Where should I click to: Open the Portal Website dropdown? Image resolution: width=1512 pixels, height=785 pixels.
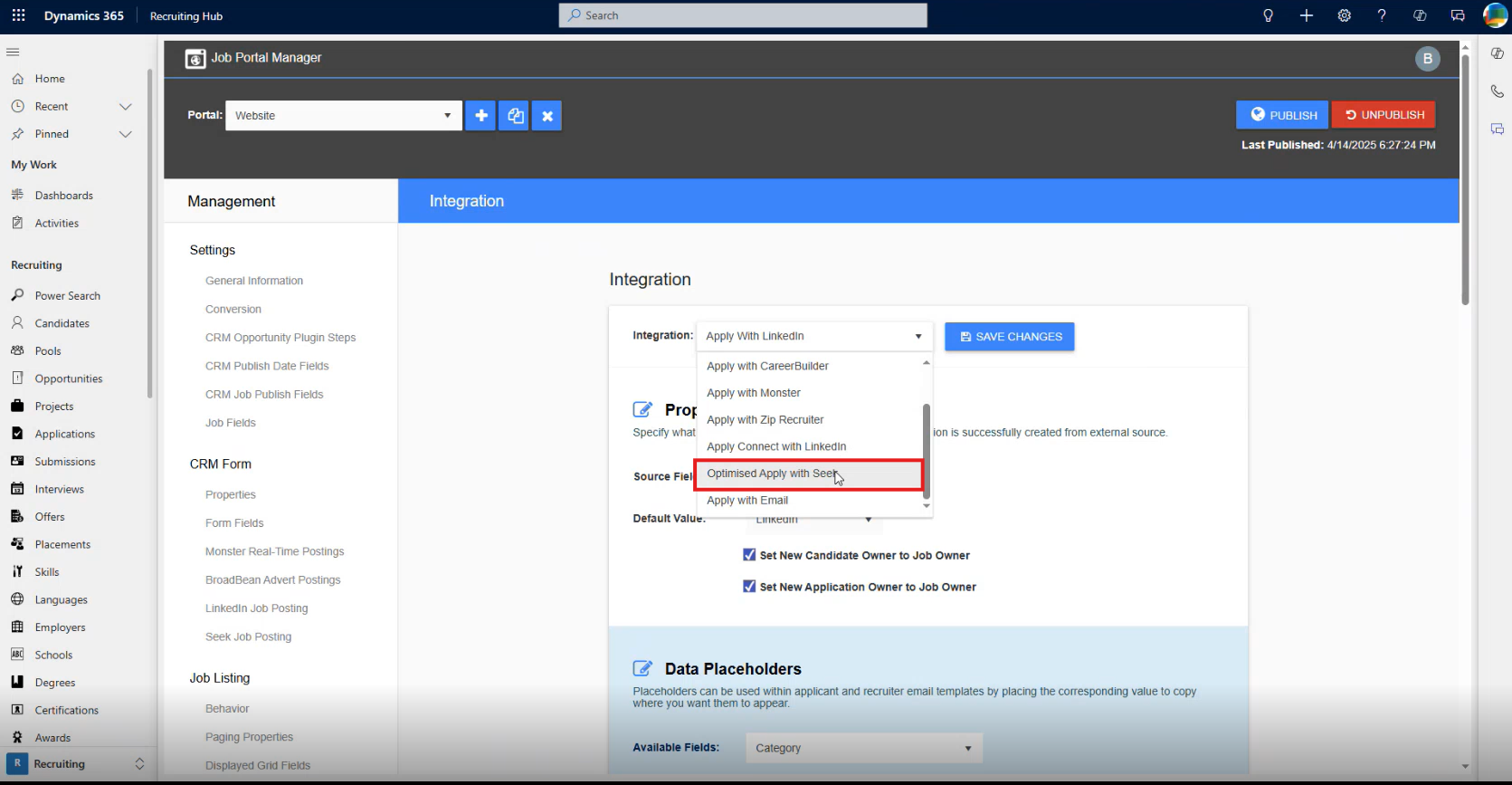coord(344,116)
